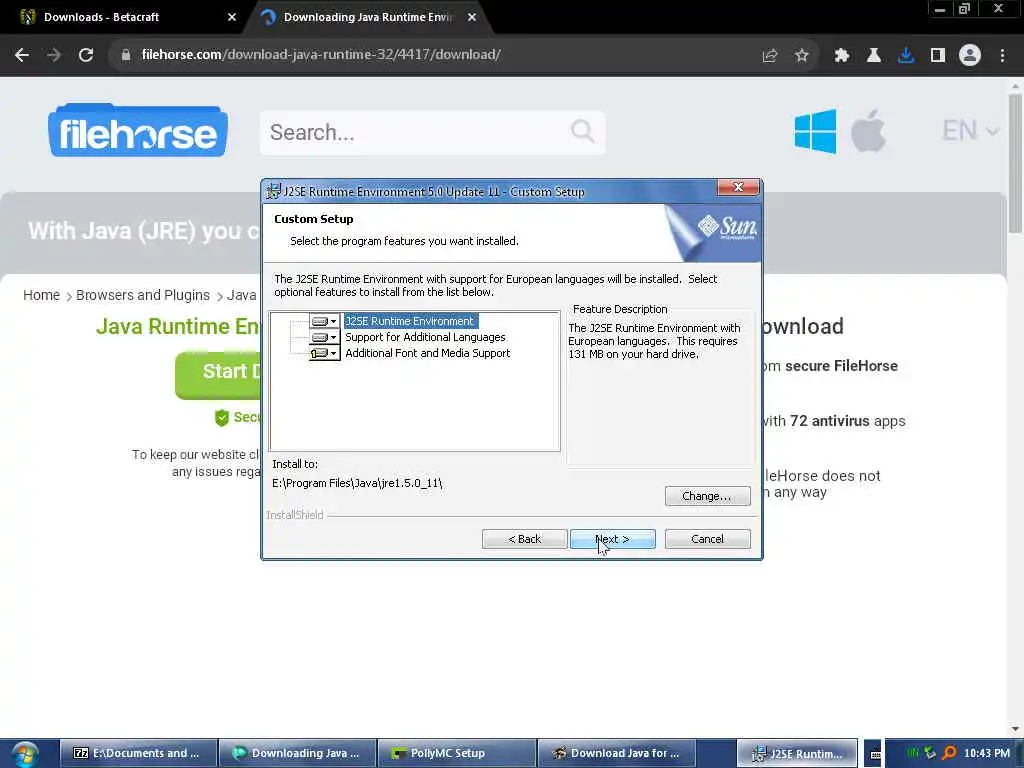Select J2SE Runtime Environment feature row
Screen dimensions: 1024x768
click(x=409, y=321)
